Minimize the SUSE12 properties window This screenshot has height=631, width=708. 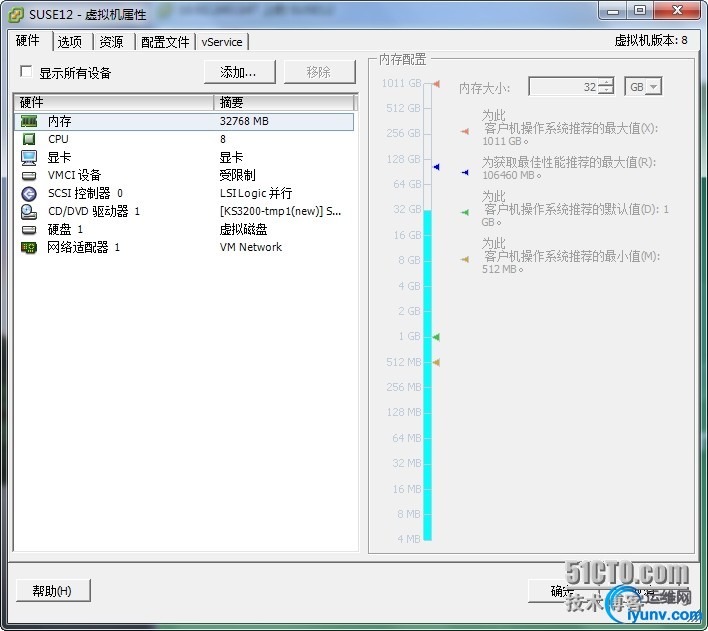(x=613, y=10)
